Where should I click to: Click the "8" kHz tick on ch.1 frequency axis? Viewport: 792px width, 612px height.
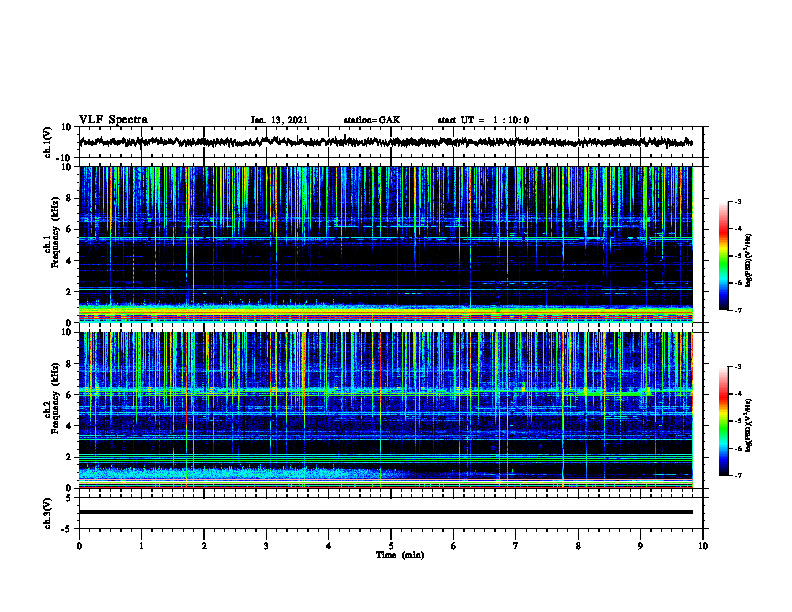(x=70, y=198)
